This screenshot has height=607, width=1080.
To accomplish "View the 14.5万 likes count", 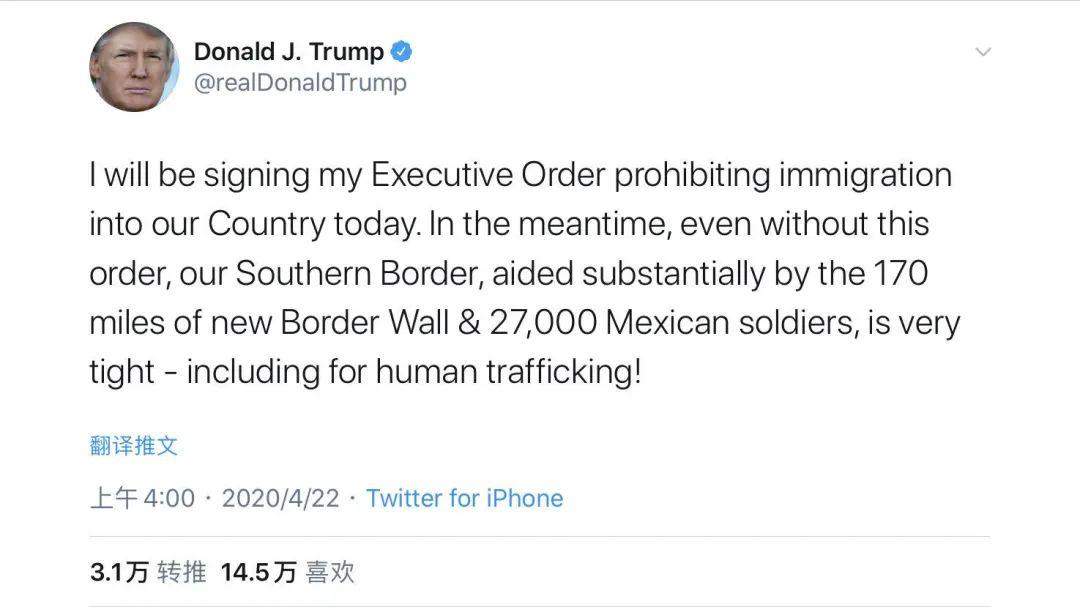I will [x=259, y=572].
